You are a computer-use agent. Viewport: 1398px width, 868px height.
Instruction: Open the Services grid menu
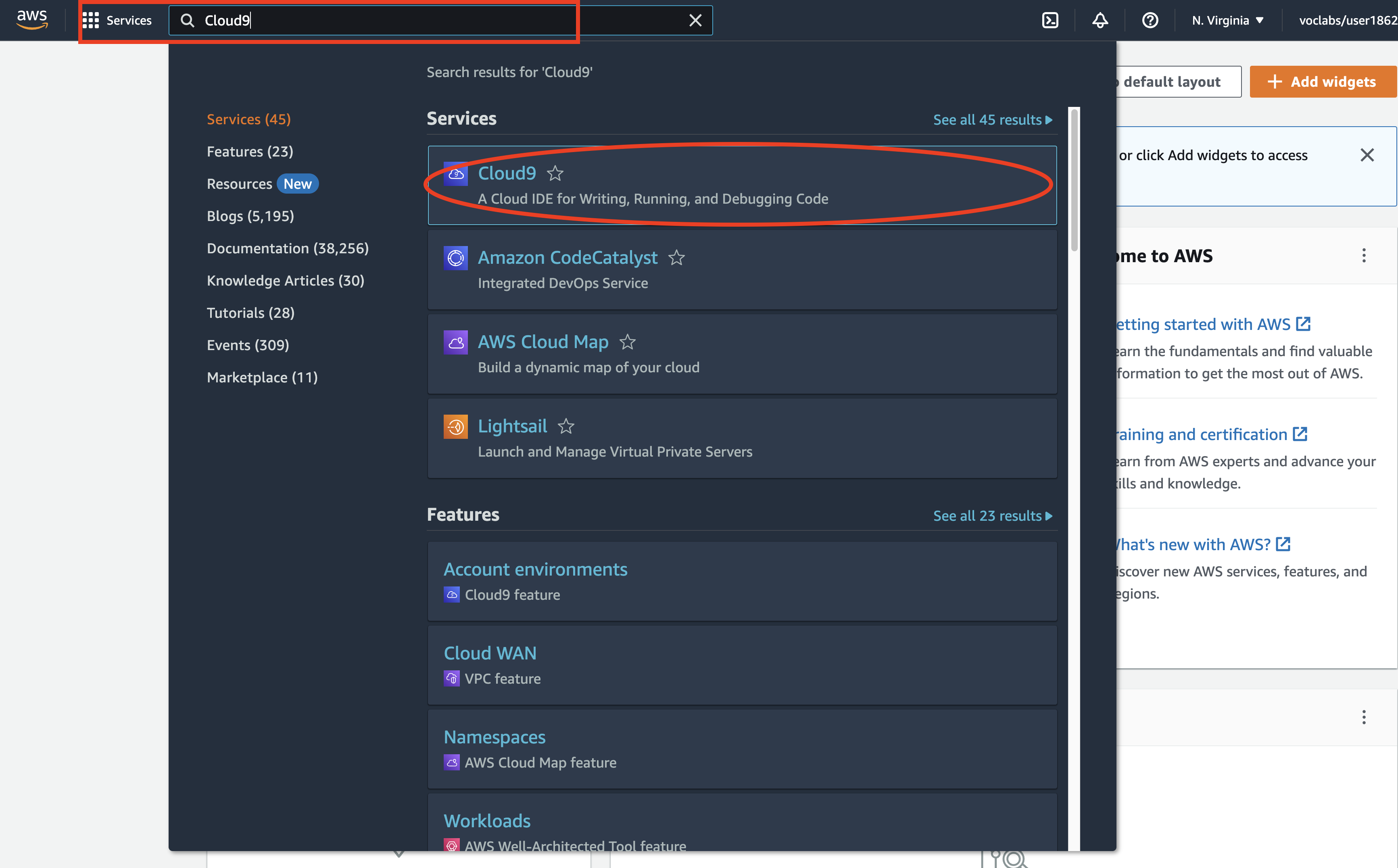(117, 20)
